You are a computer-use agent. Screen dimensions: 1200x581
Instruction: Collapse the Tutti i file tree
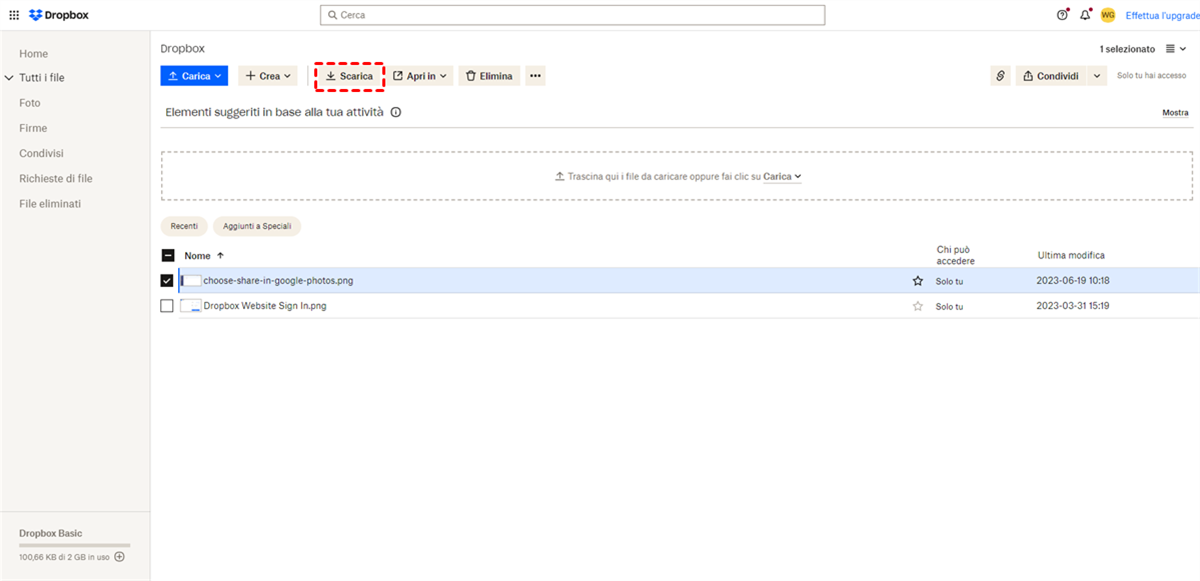click(9, 78)
